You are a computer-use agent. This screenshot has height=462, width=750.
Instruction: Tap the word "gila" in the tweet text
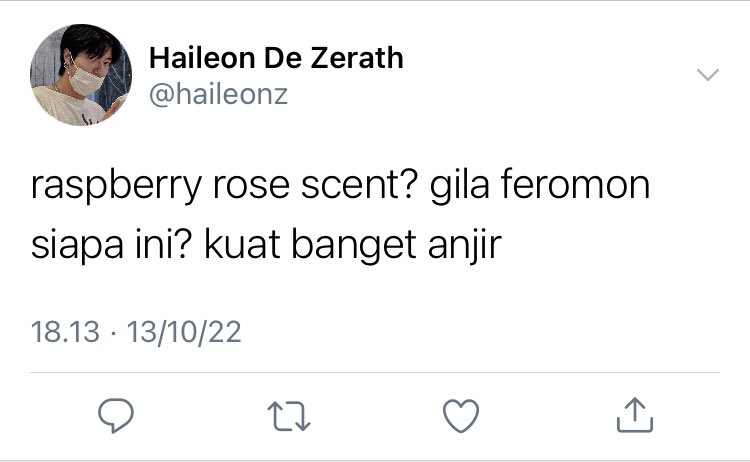coord(459,187)
